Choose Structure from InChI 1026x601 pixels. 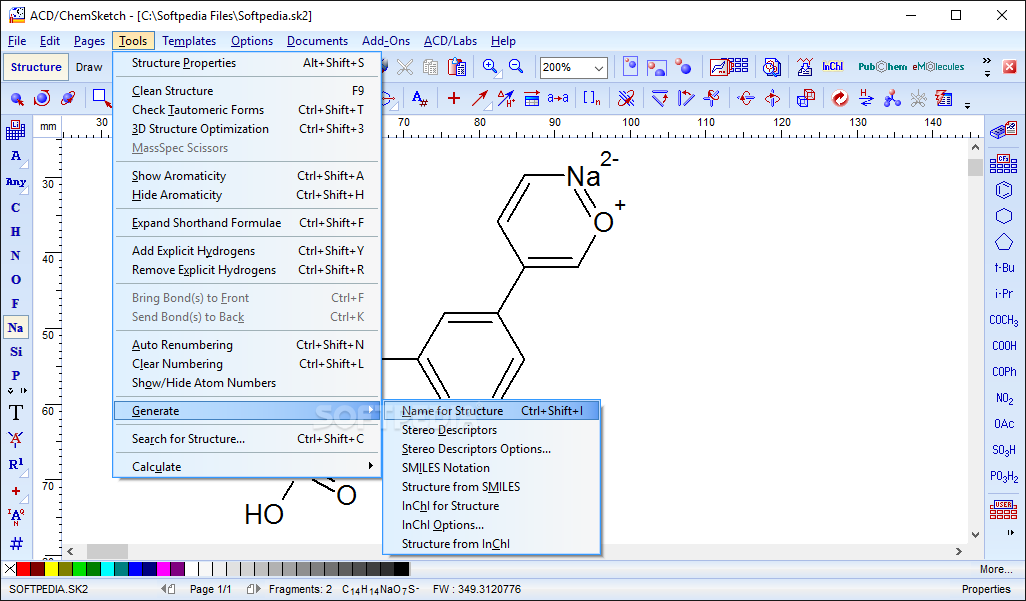[491, 544]
